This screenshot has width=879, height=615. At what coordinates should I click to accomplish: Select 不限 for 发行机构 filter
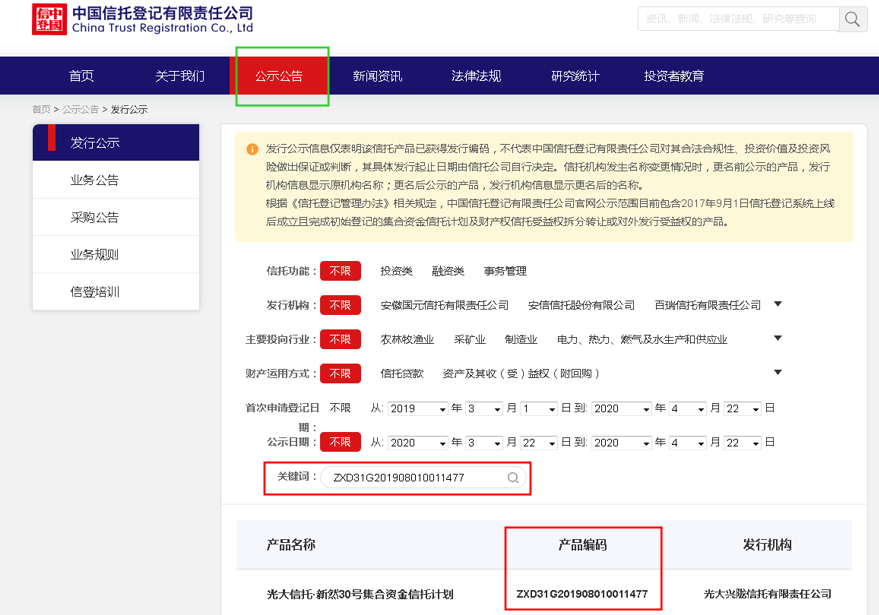tap(340, 305)
